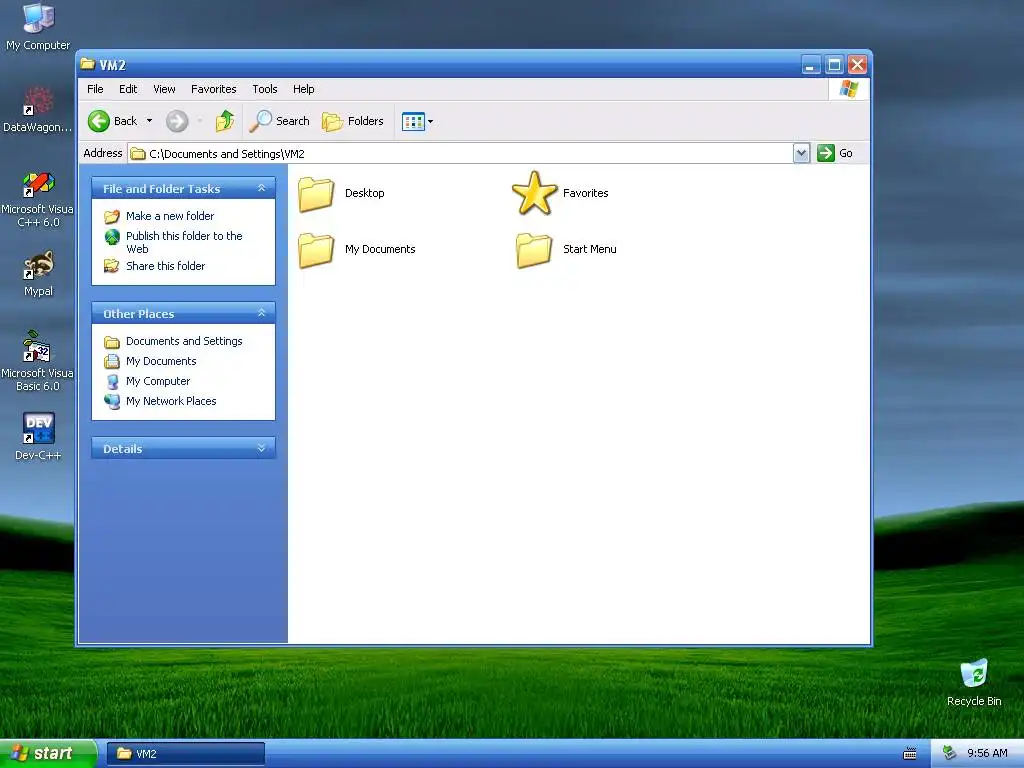
Task: Click Publish this folder to the Web
Action: click(x=184, y=242)
